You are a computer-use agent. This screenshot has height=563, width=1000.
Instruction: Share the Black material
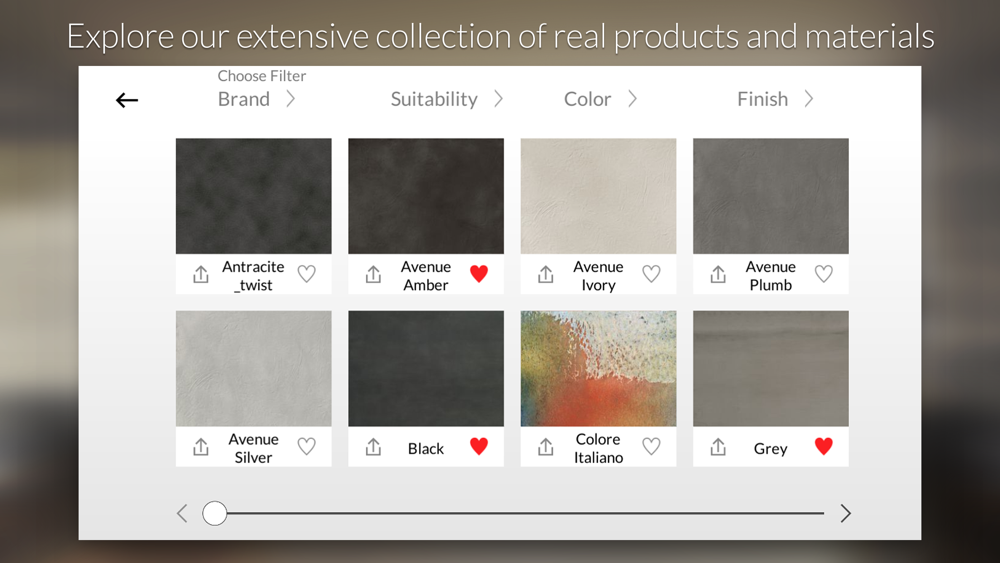tap(373, 447)
